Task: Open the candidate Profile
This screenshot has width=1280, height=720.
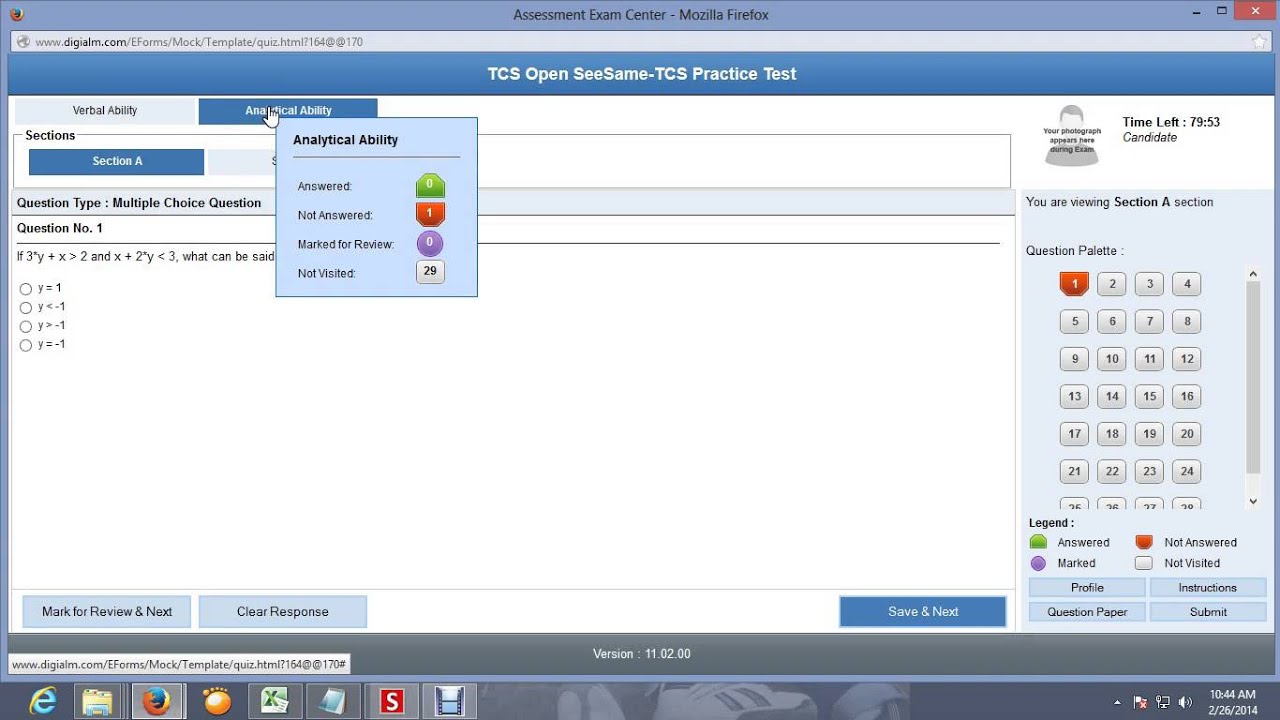Action: click(x=1087, y=588)
